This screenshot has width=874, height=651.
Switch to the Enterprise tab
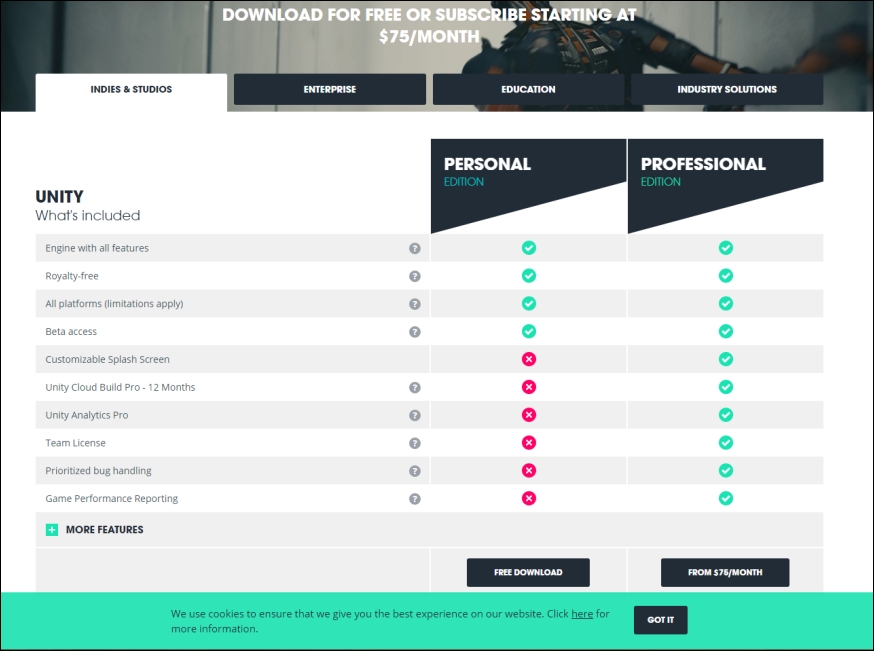330,89
